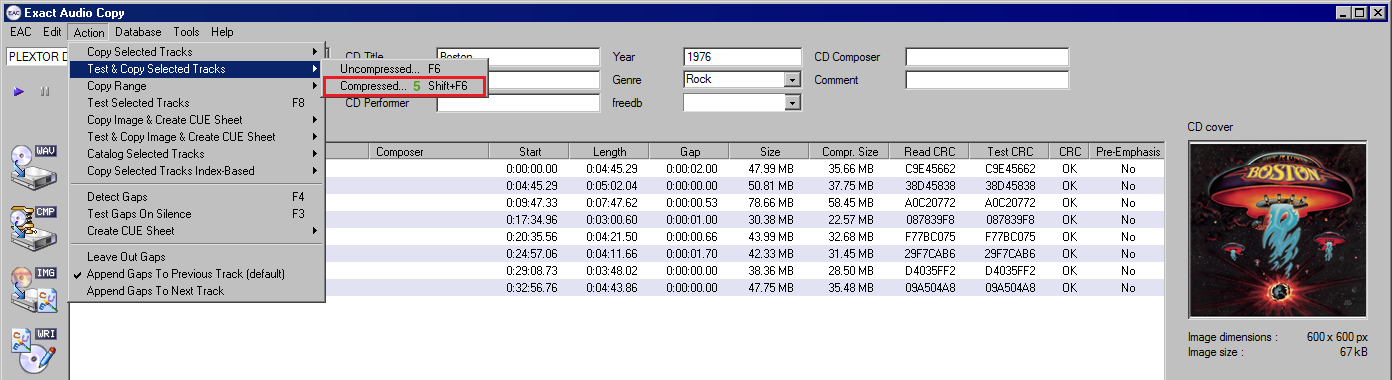
Task: Open the Help menu
Action: (222, 32)
